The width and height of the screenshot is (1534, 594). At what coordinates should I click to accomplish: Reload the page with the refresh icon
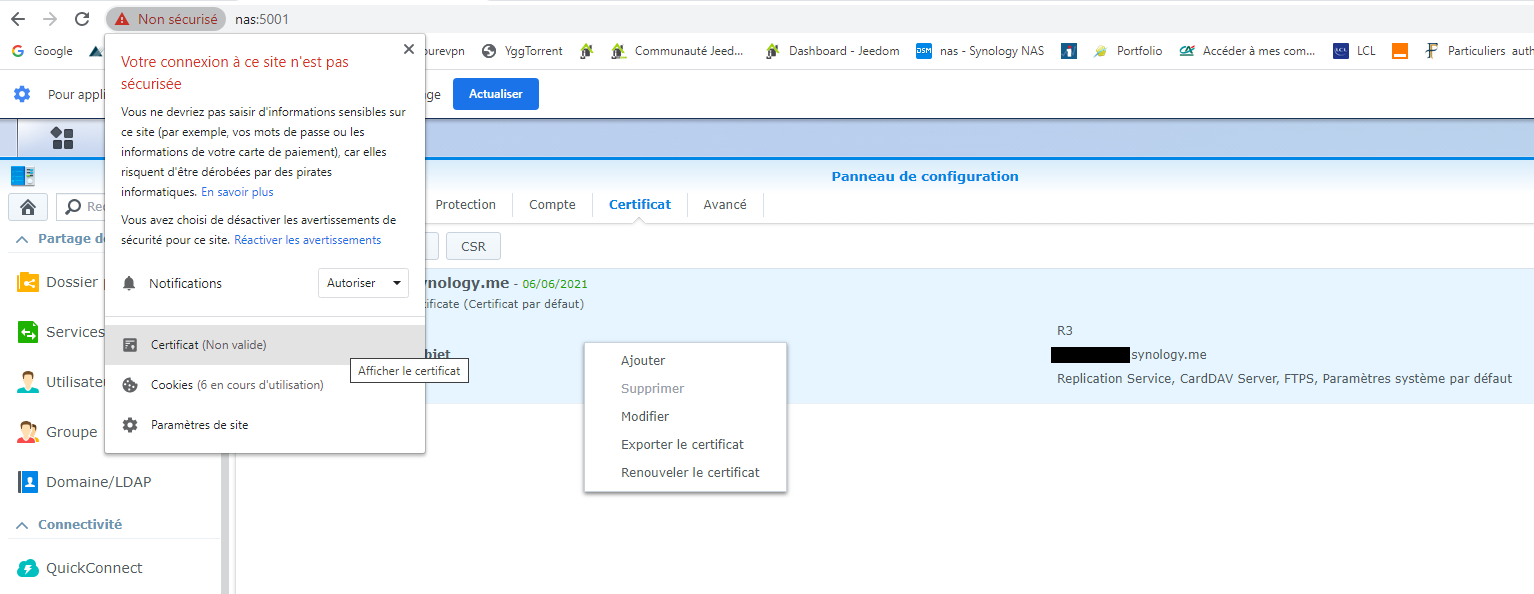82,19
